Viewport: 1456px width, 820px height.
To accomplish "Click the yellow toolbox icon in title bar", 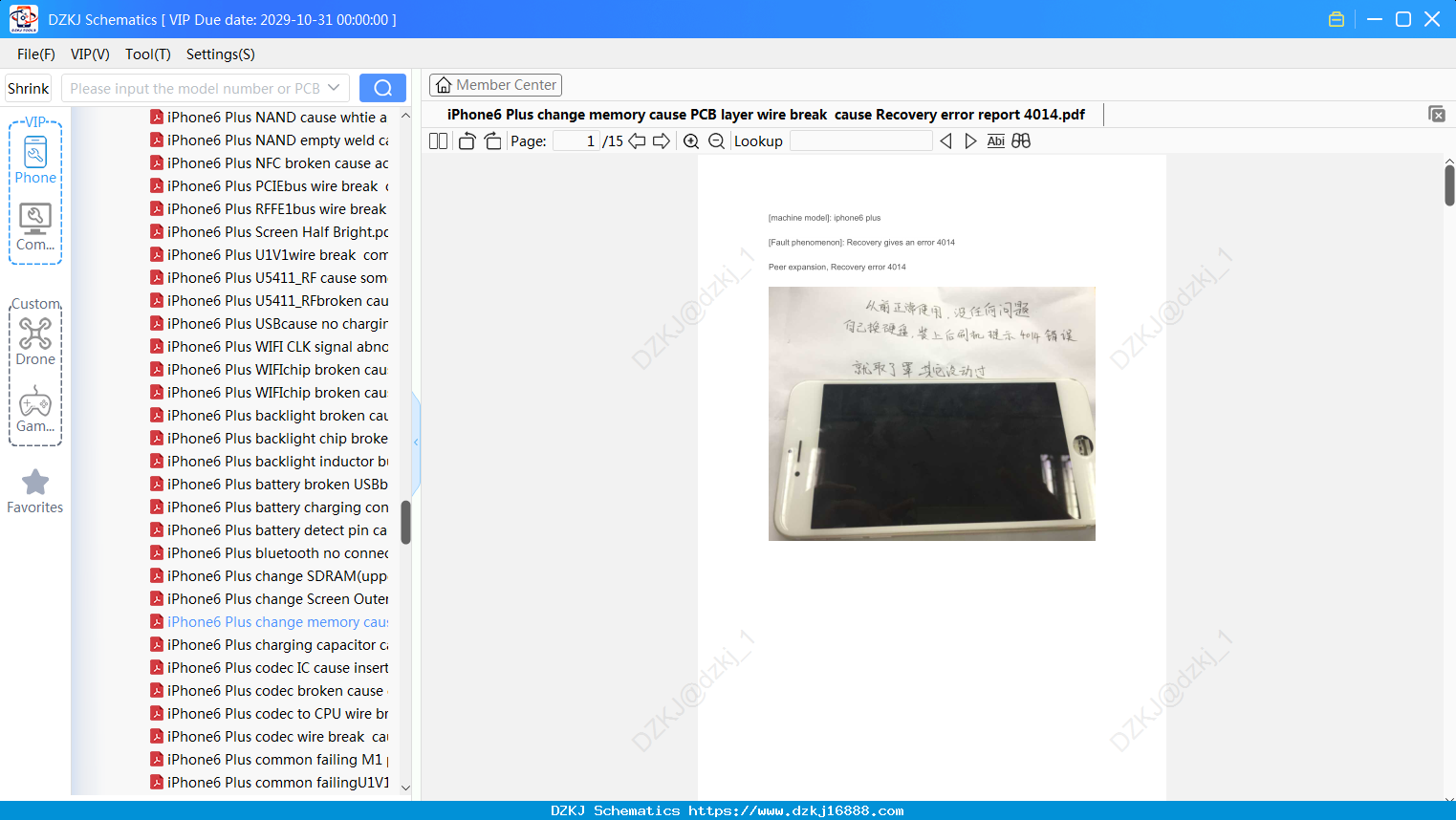I will coord(1336,19).
